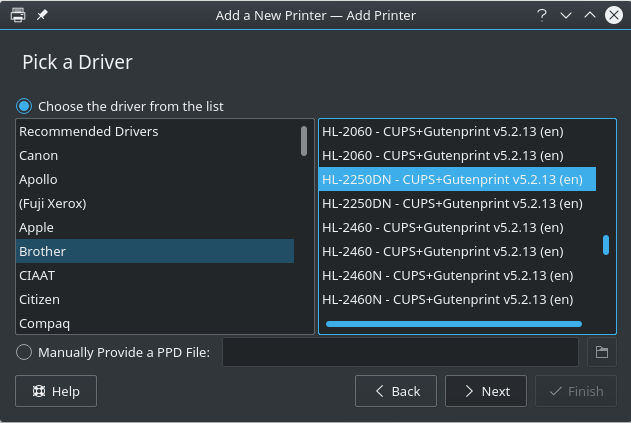Screen dimensions: 631x423
Task: Select unhighlighted HL-2250DN driver entry
Action: 457,203
